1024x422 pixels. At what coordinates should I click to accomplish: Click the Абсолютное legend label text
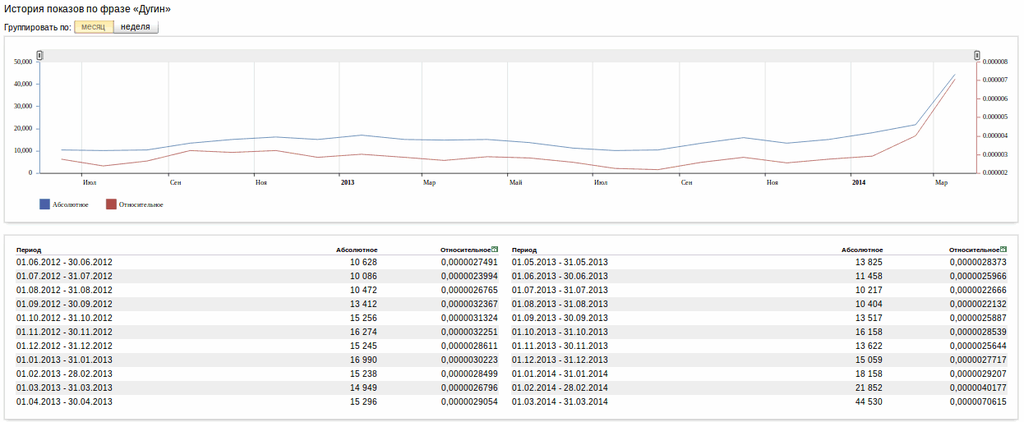click(70, 205)
